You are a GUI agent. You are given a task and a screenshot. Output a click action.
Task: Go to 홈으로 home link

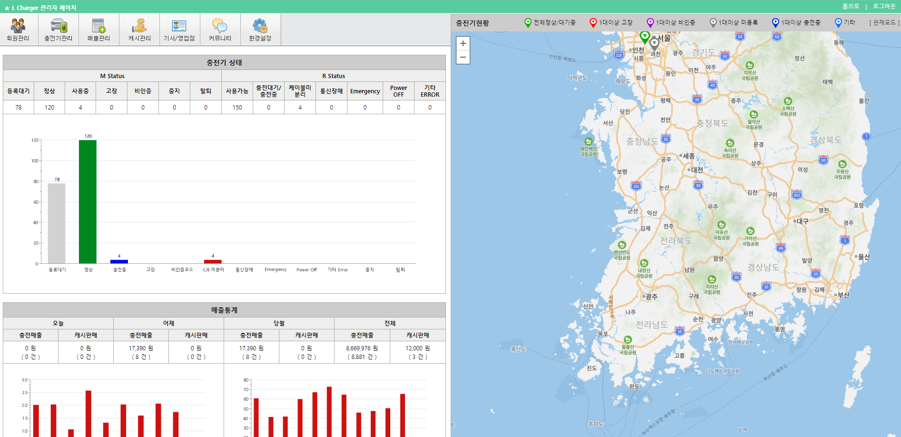pyautogui.click(x=850, y=6)
